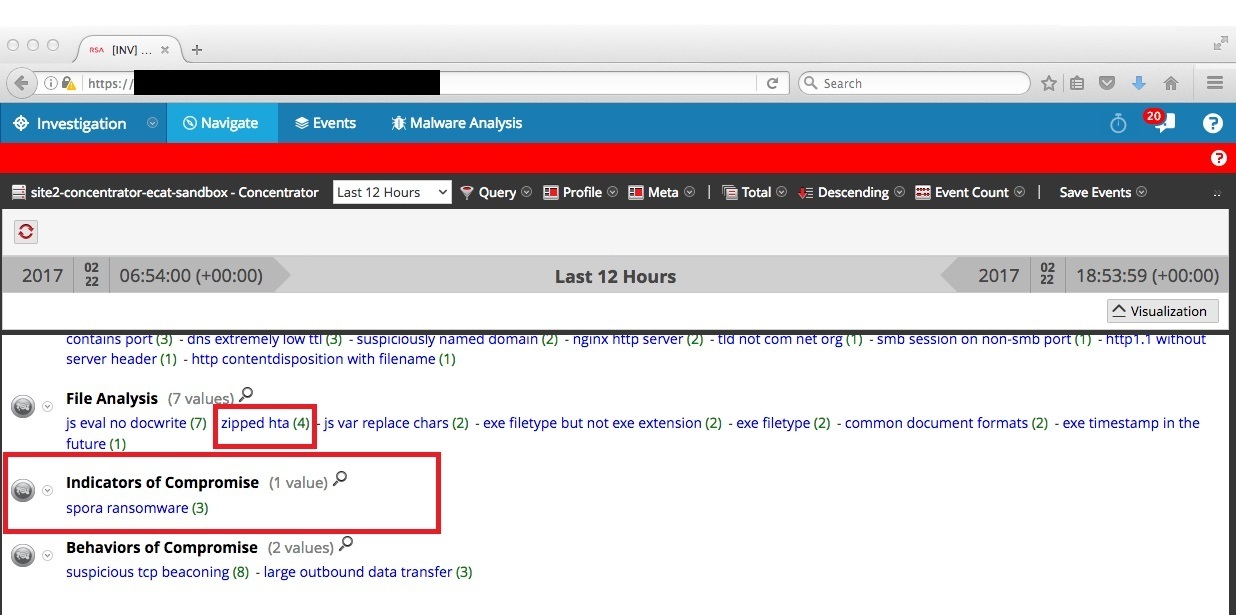Click the Help question mark icon
The width and height of the screenshot is (1236, 615).
tap(1212, 123)
